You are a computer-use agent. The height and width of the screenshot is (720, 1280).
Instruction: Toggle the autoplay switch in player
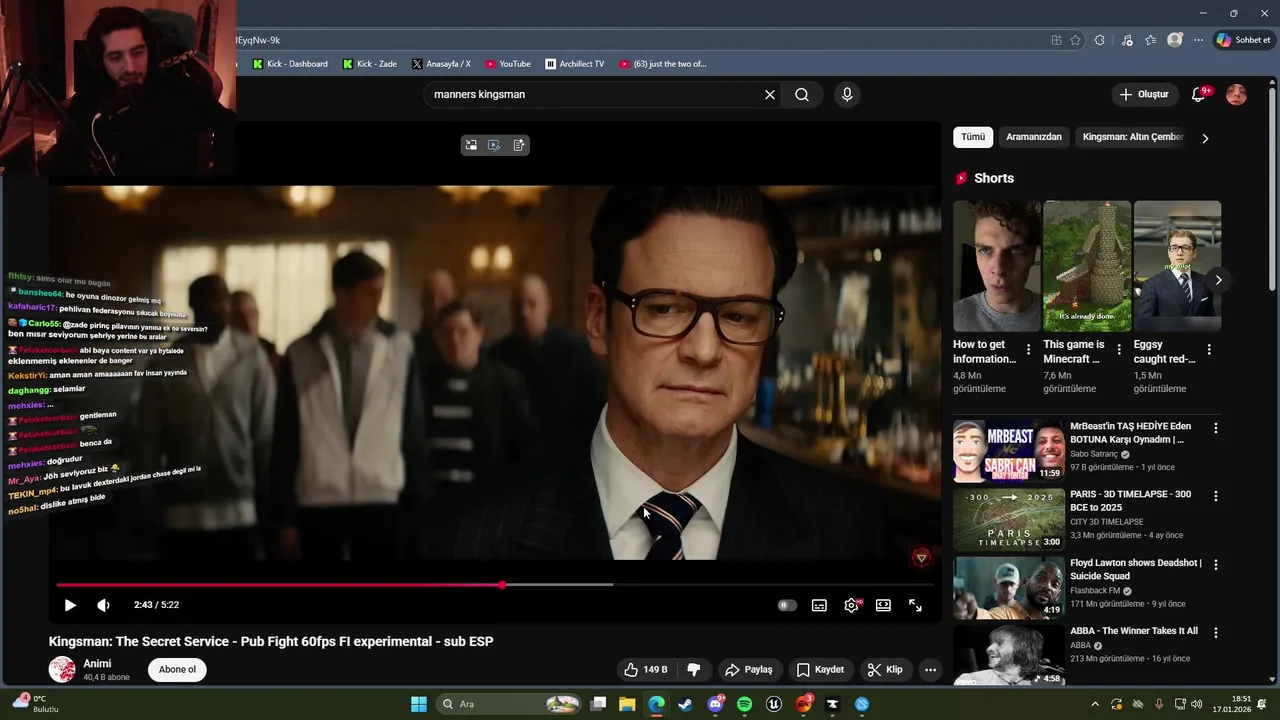point(787,605)
